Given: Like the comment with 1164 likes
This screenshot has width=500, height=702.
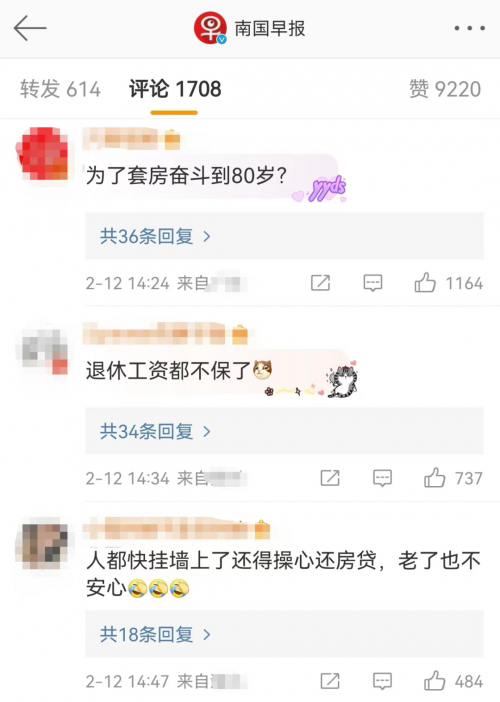Looking at the screenshot, I should pyautogui.click(x=424, y=283).
